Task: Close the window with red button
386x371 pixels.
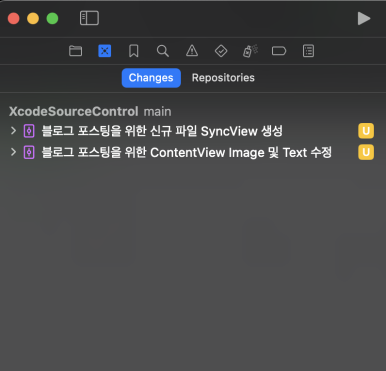Action: click(x=14, y=18)
